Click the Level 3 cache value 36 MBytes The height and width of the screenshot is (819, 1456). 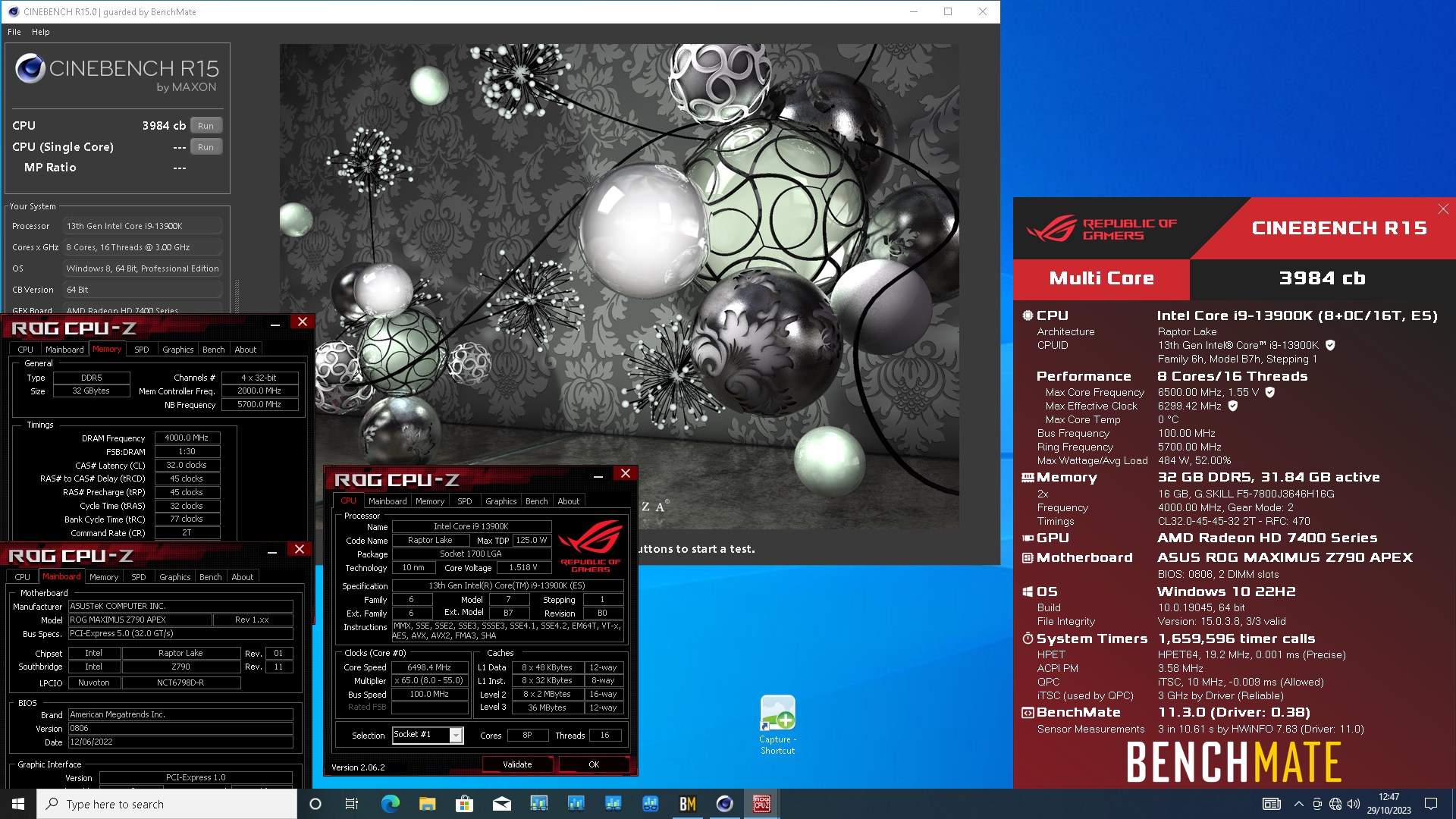click(x=547, y=708)
